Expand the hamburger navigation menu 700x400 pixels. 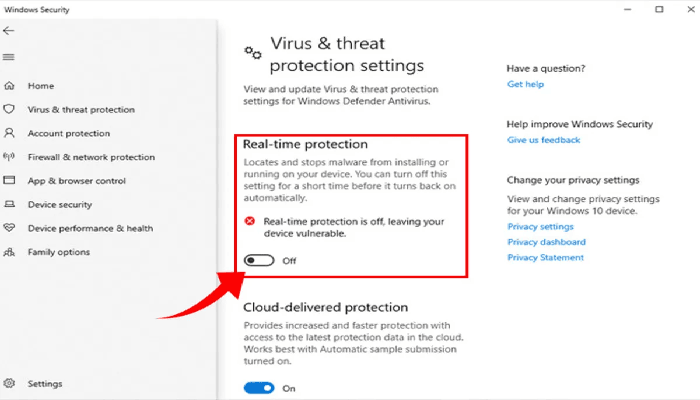[x=9, y=57]
